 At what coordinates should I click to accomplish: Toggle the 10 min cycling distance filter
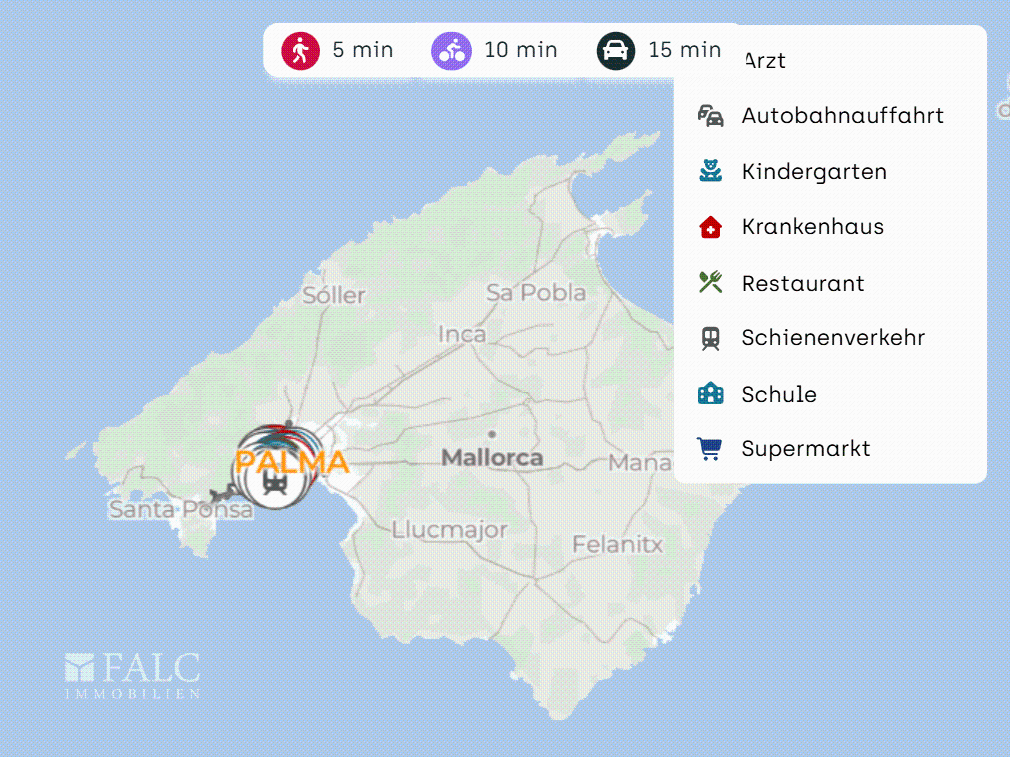click(494, 50)
